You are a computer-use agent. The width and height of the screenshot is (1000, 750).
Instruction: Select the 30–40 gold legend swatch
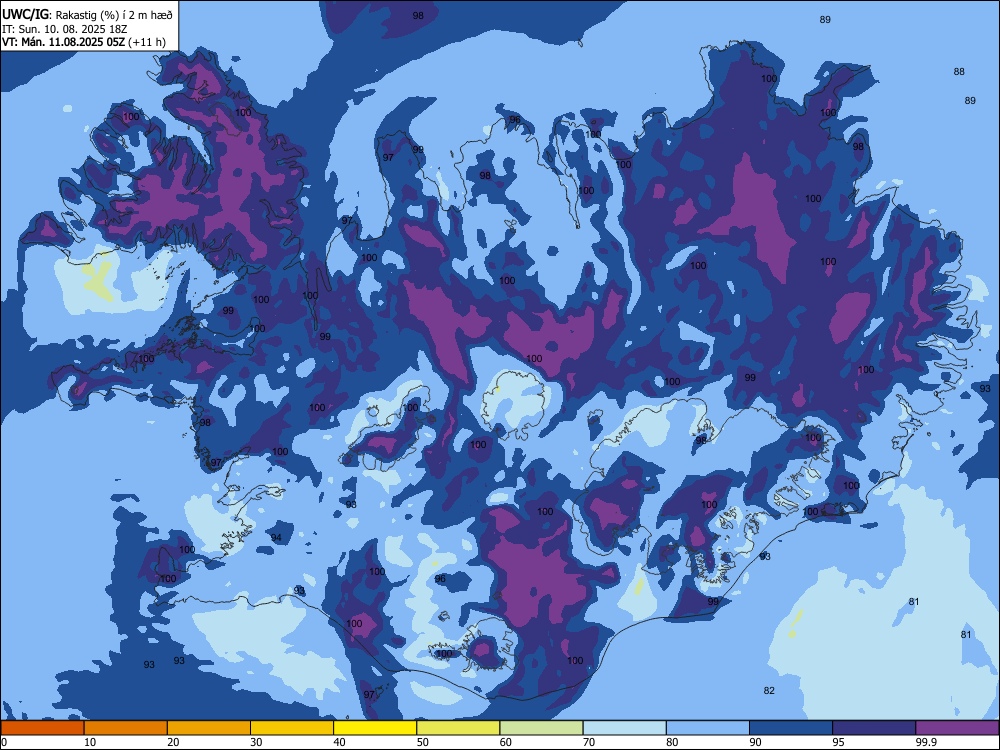(292, 728)
